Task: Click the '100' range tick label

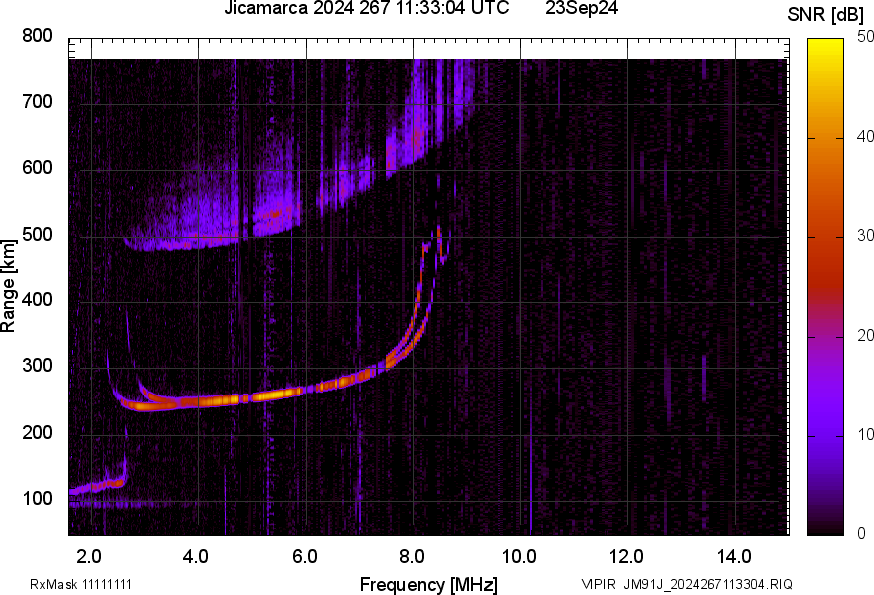Action: click(x=37, y=498)
